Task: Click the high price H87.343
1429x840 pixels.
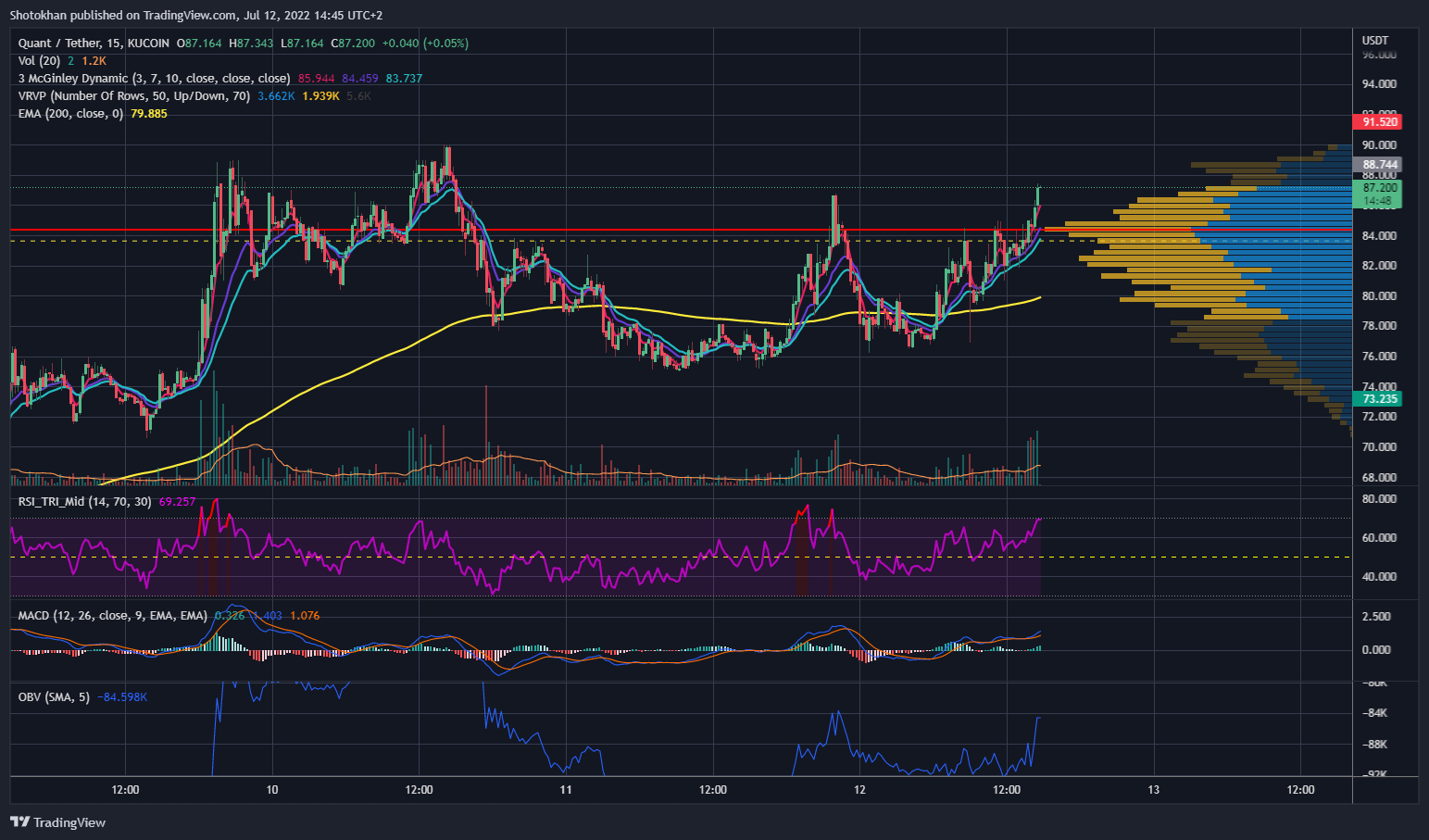Action: point(251,44)
